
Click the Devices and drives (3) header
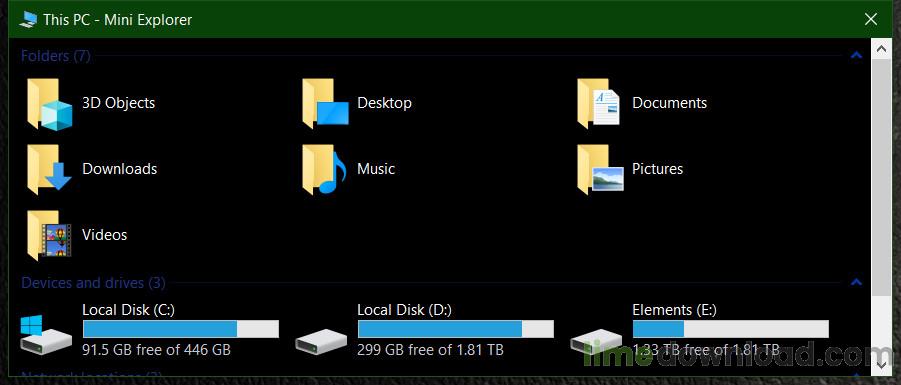pos(93,283)
